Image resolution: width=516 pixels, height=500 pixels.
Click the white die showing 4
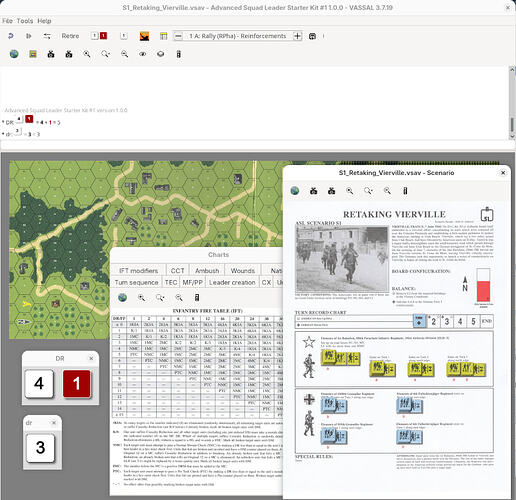point(39,384)
